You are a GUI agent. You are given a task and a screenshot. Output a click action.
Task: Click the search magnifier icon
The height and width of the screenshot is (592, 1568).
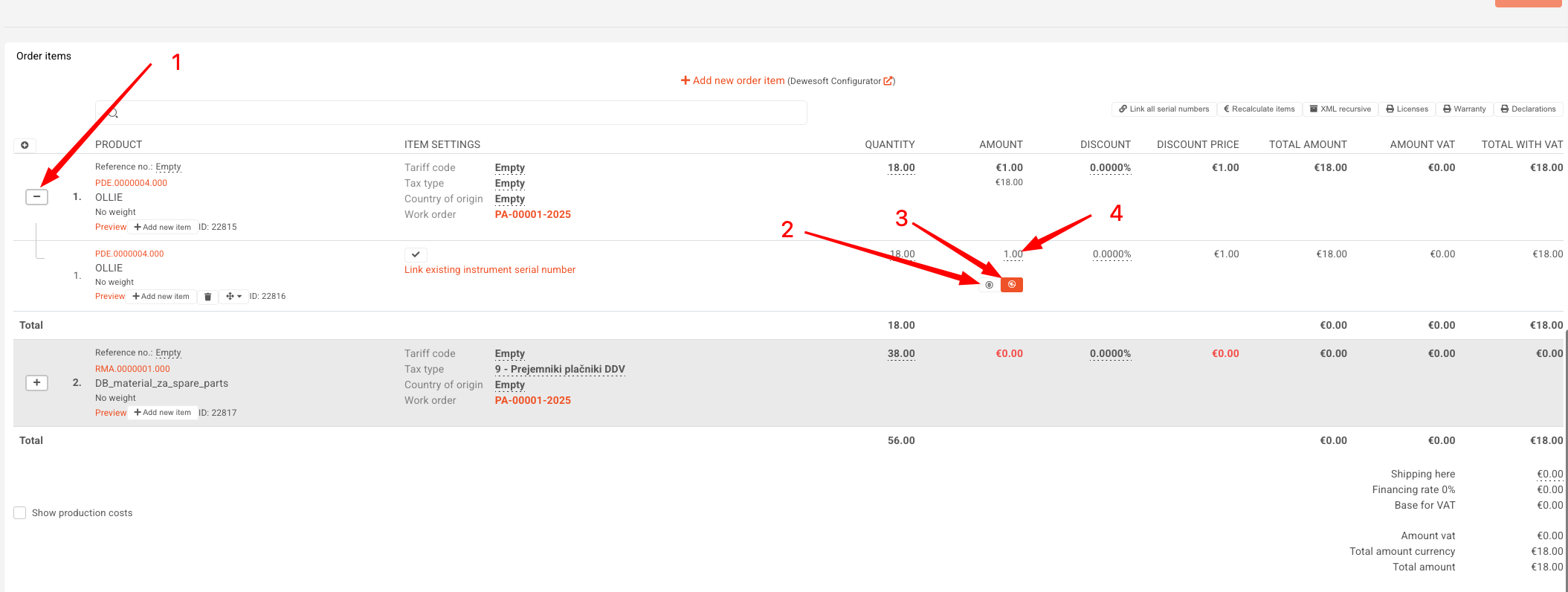point(113,113)
